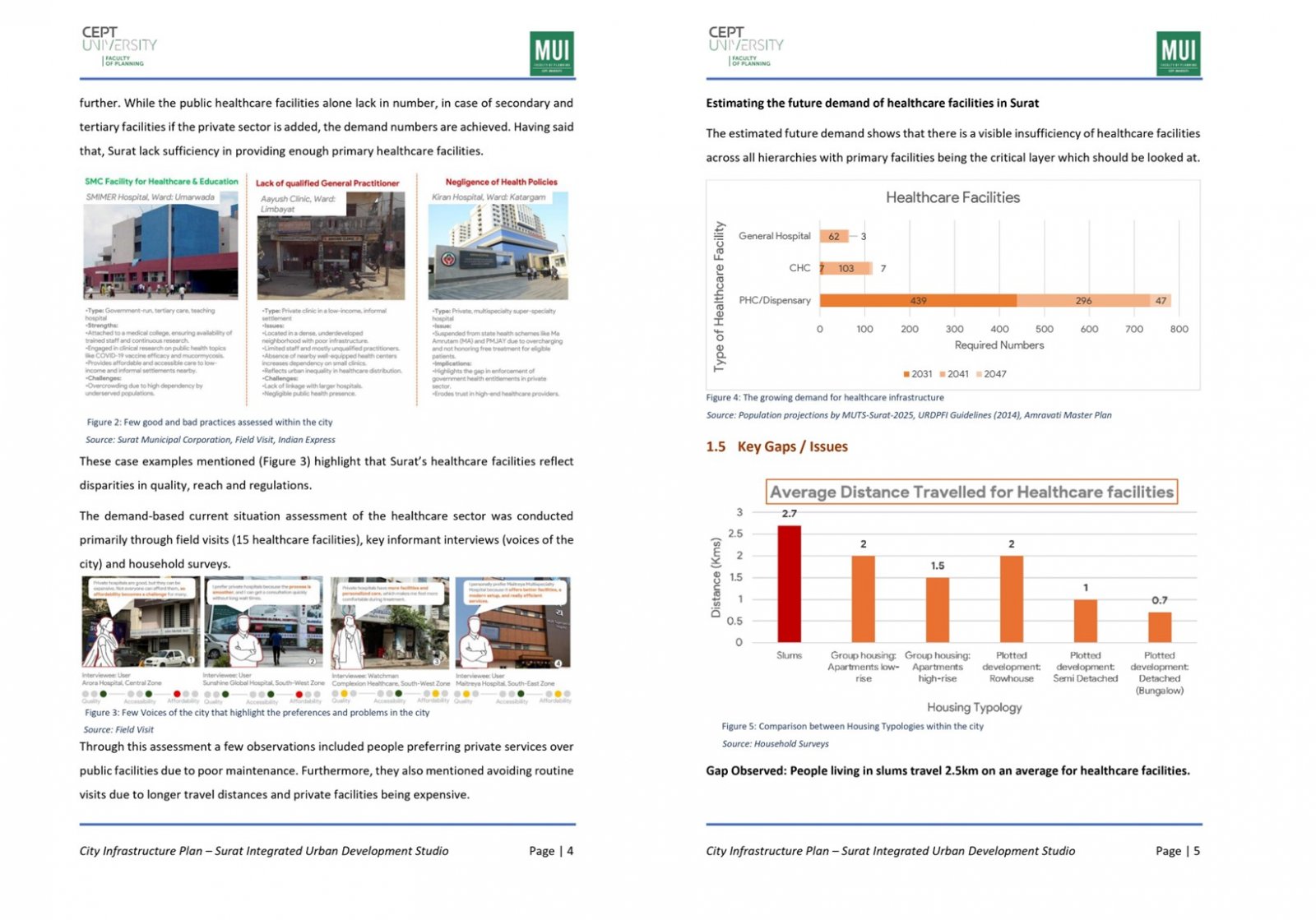Click 'Estimating the future demand of healthcare facilities' heading

(872, 103)
